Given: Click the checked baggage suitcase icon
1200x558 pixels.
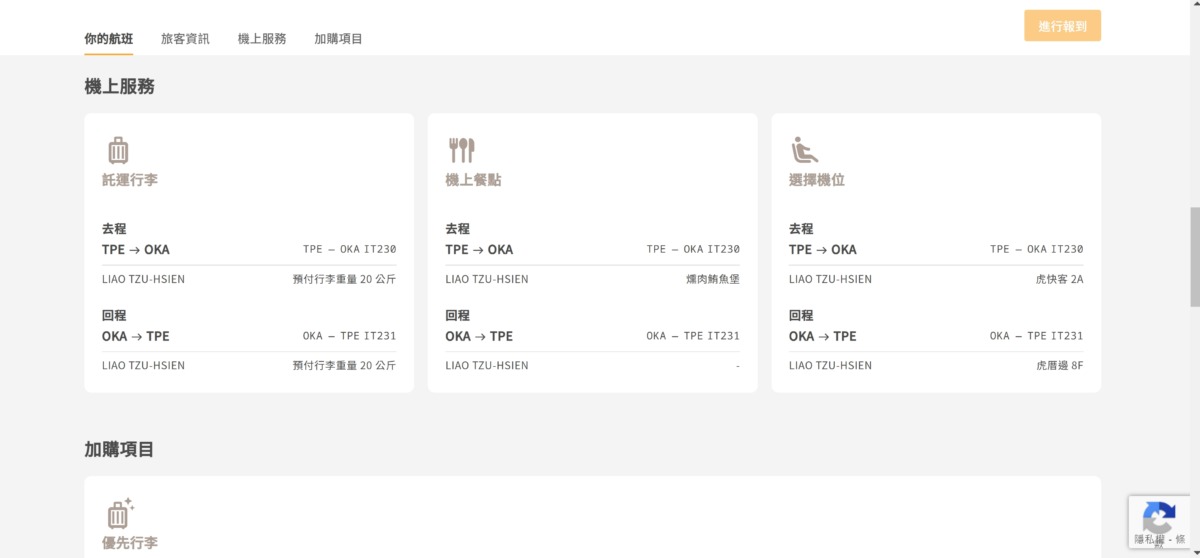Looking at the screenshot, I should (x=118, y=150).
